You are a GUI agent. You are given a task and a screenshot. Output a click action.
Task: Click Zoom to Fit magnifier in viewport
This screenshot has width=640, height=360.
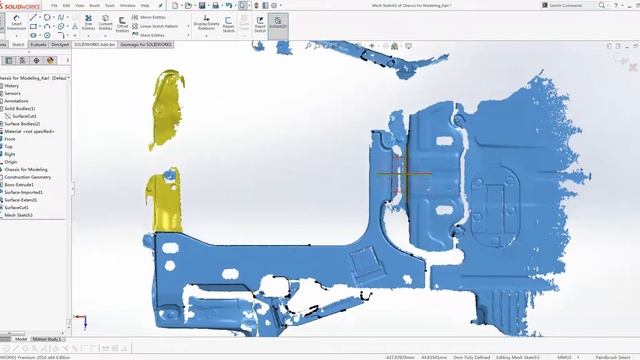pyautogui.click(x=309, y=46)
